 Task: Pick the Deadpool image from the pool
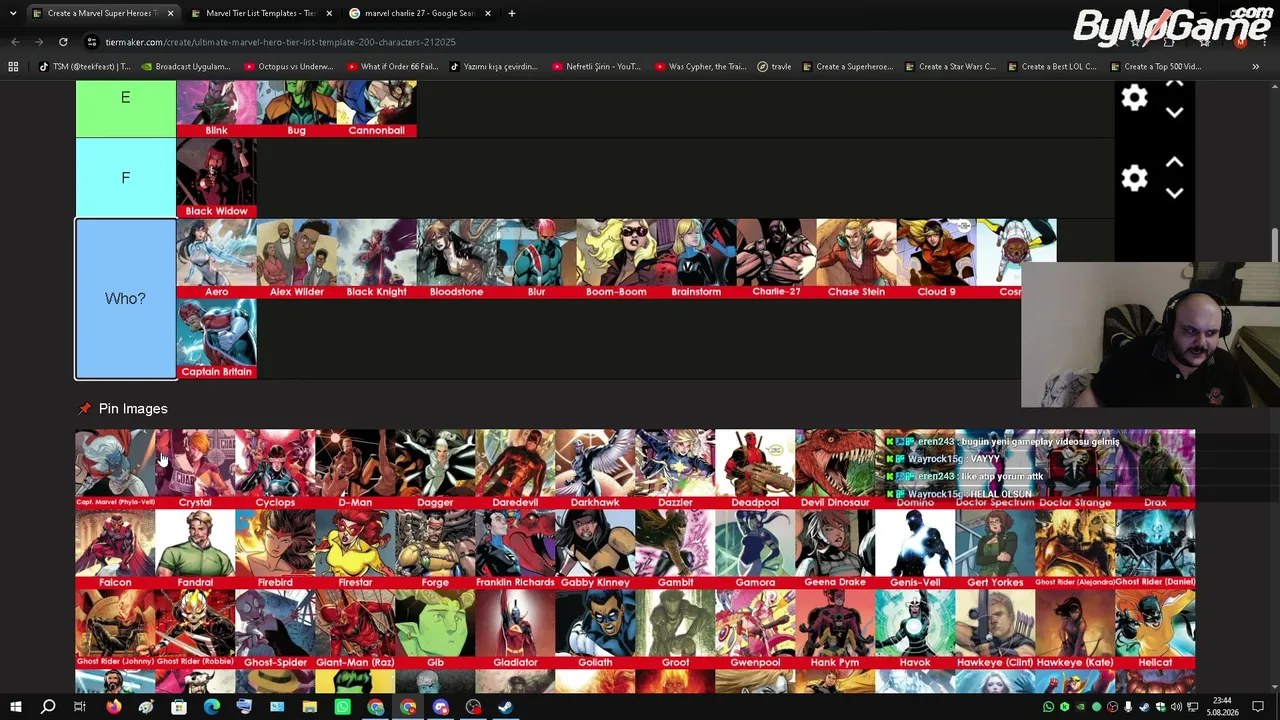pyautogui.click(x=755, y=469)
